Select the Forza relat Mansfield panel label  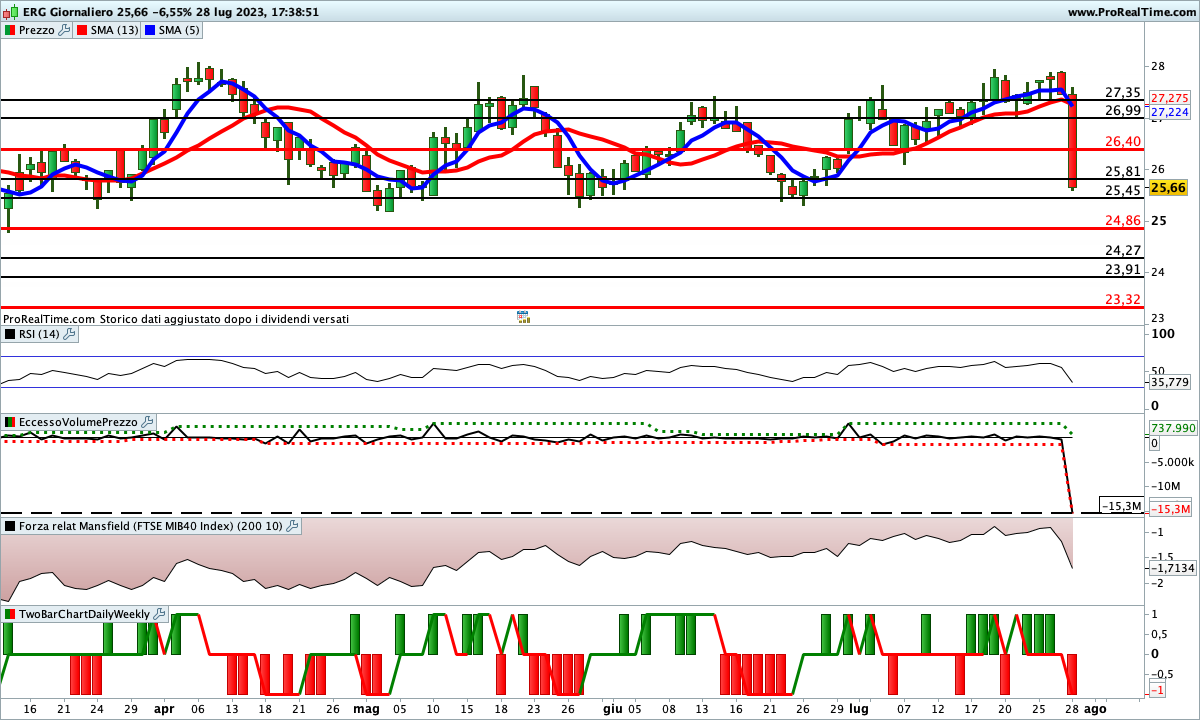click(152, 525)
